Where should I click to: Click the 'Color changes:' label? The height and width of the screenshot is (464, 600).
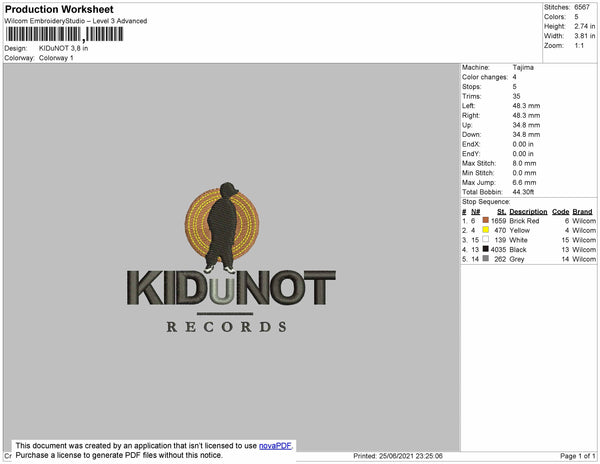coord(484,77)
